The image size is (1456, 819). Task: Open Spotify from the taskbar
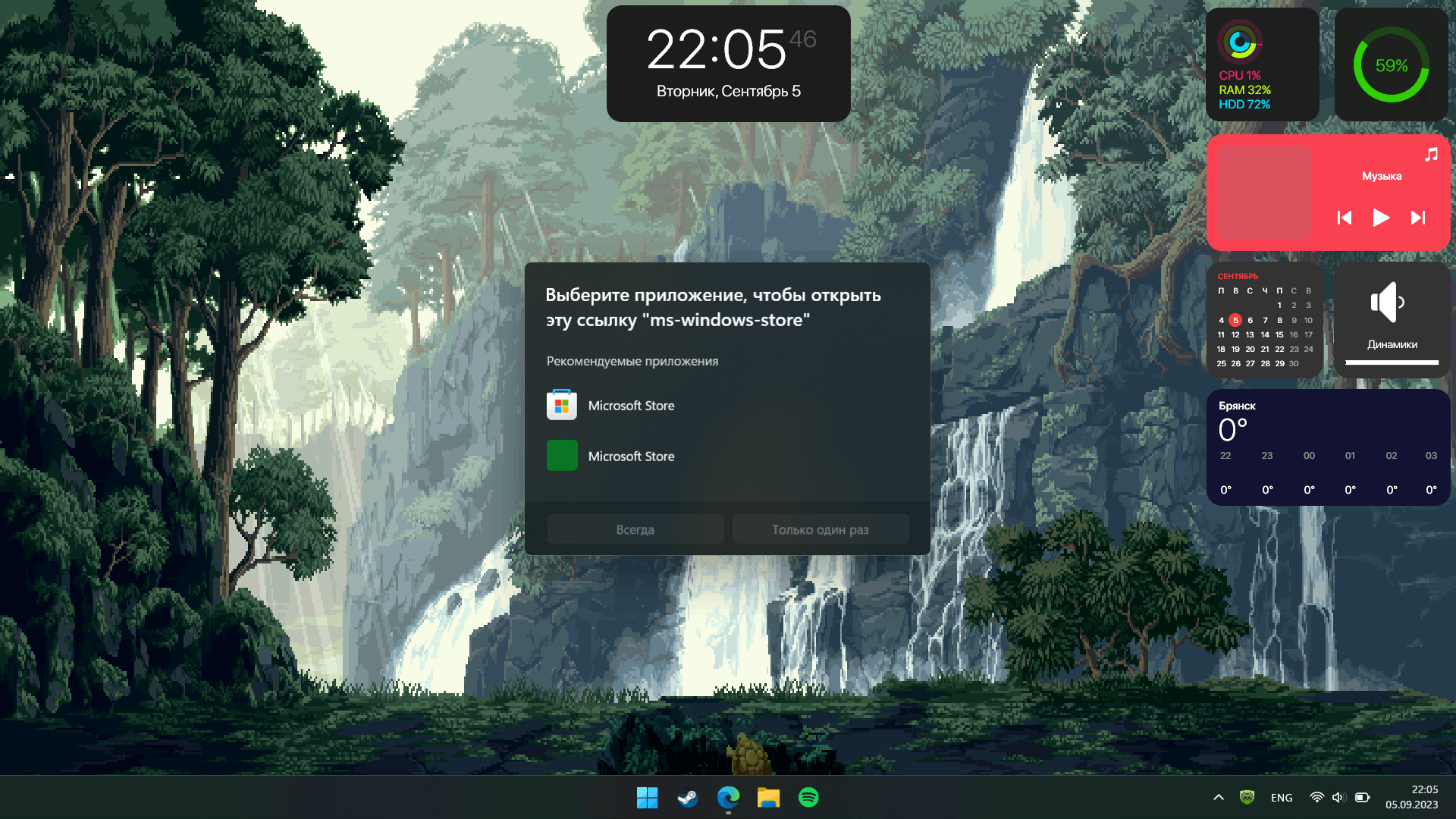[x=808, y=797]
